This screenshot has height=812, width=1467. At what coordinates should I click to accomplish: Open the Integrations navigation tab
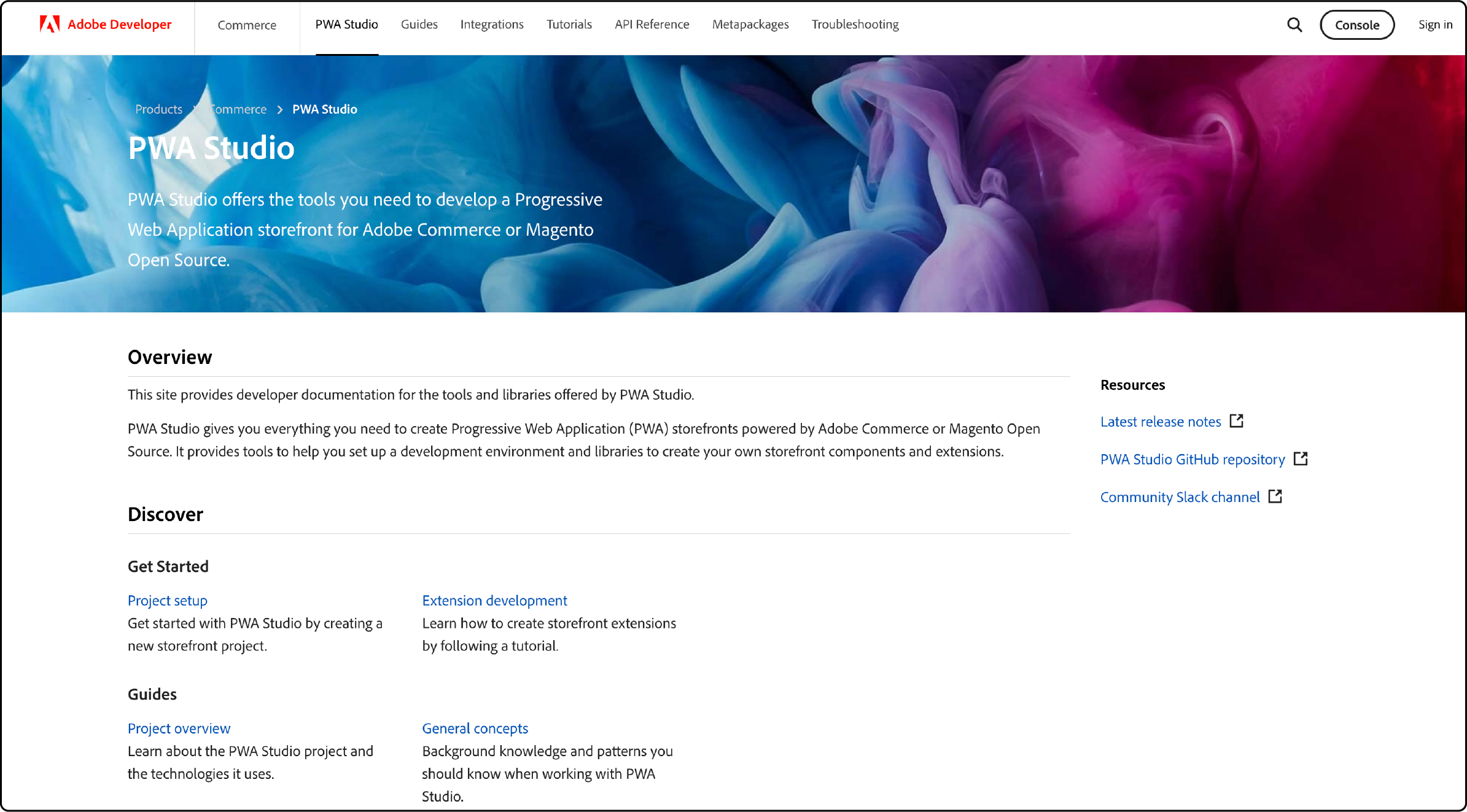[492, 25]
